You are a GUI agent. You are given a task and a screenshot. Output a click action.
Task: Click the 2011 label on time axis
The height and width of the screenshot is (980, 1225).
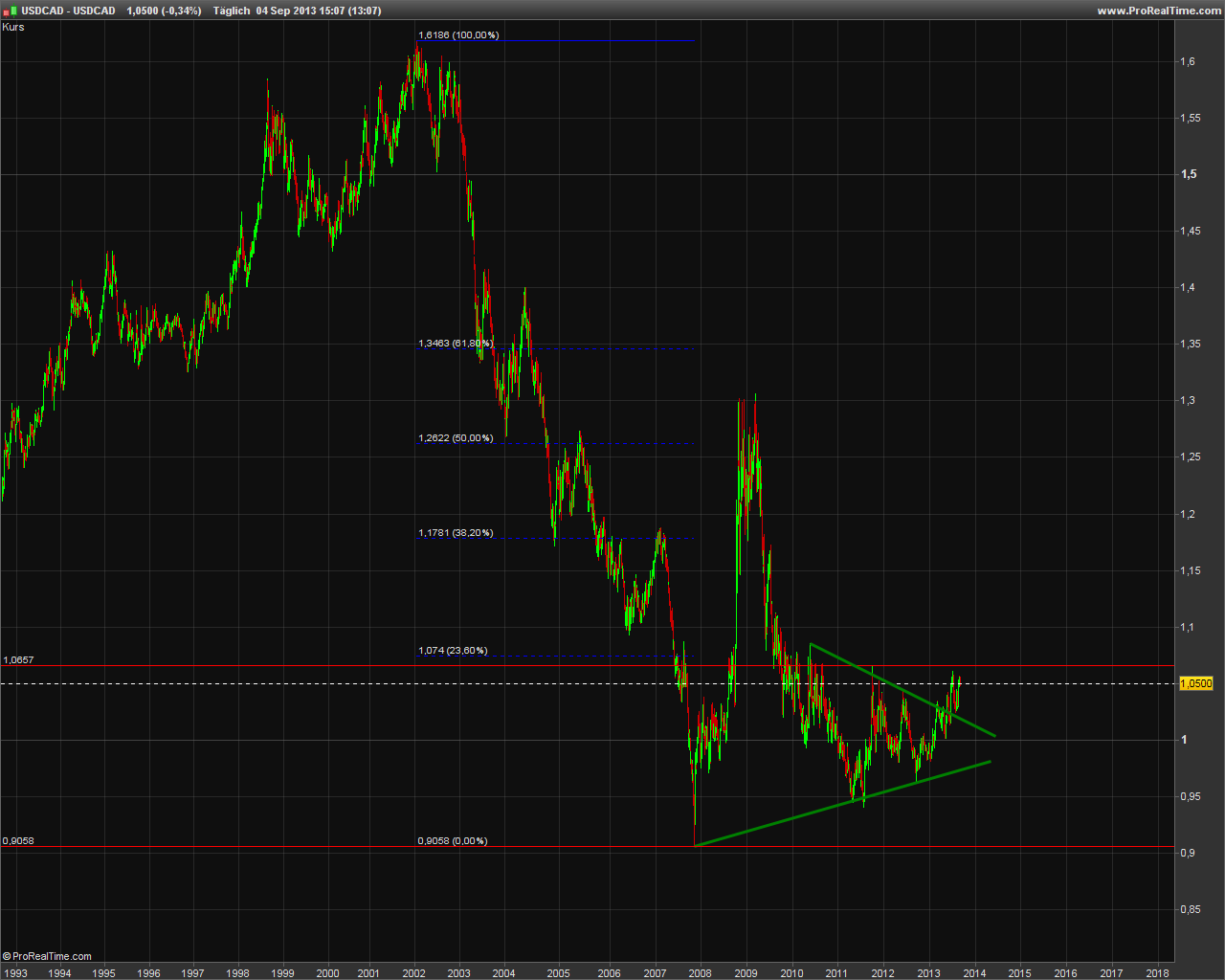click(x=836, y=973)
